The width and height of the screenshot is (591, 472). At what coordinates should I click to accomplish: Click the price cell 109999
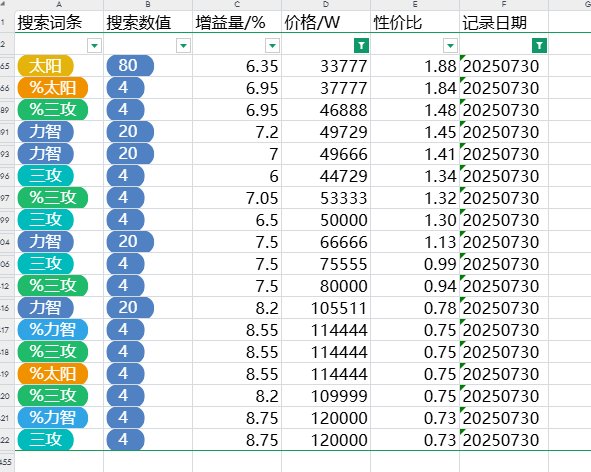326,396
